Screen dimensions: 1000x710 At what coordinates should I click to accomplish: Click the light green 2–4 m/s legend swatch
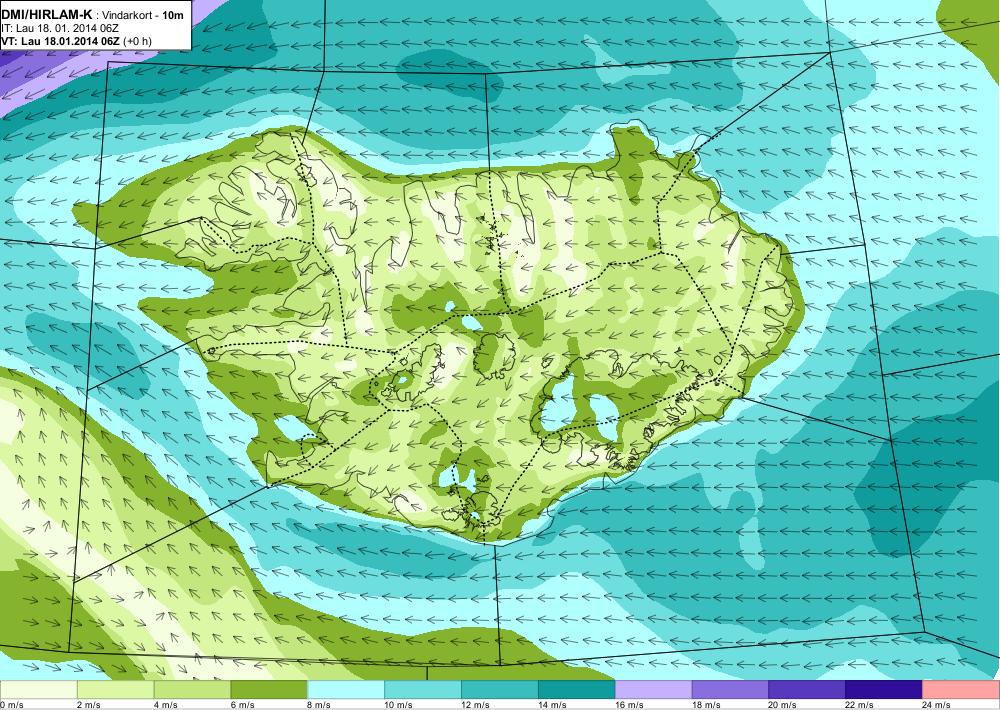pyautogui.click(x=115, y=690)
